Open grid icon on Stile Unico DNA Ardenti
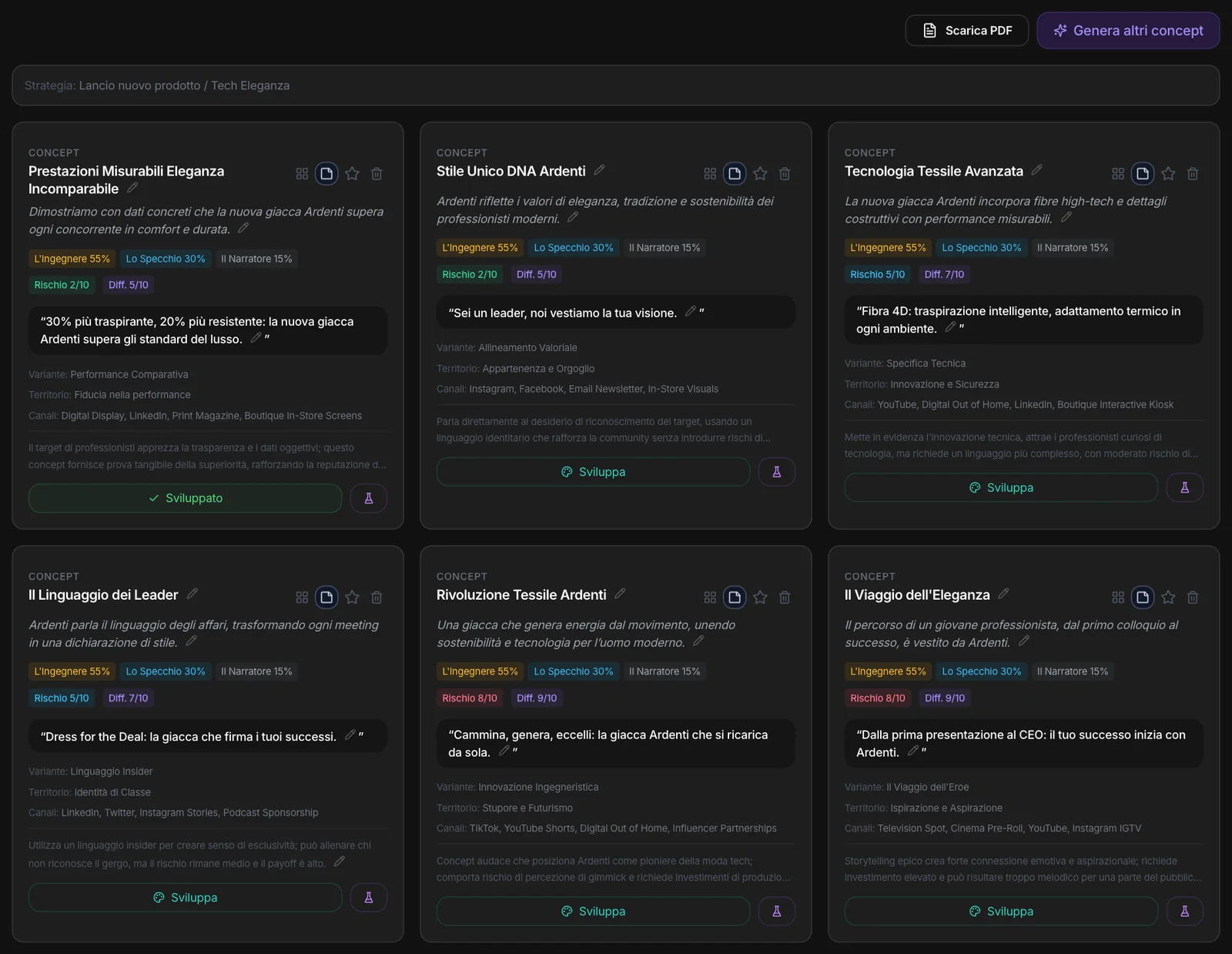 click(710, 174)
